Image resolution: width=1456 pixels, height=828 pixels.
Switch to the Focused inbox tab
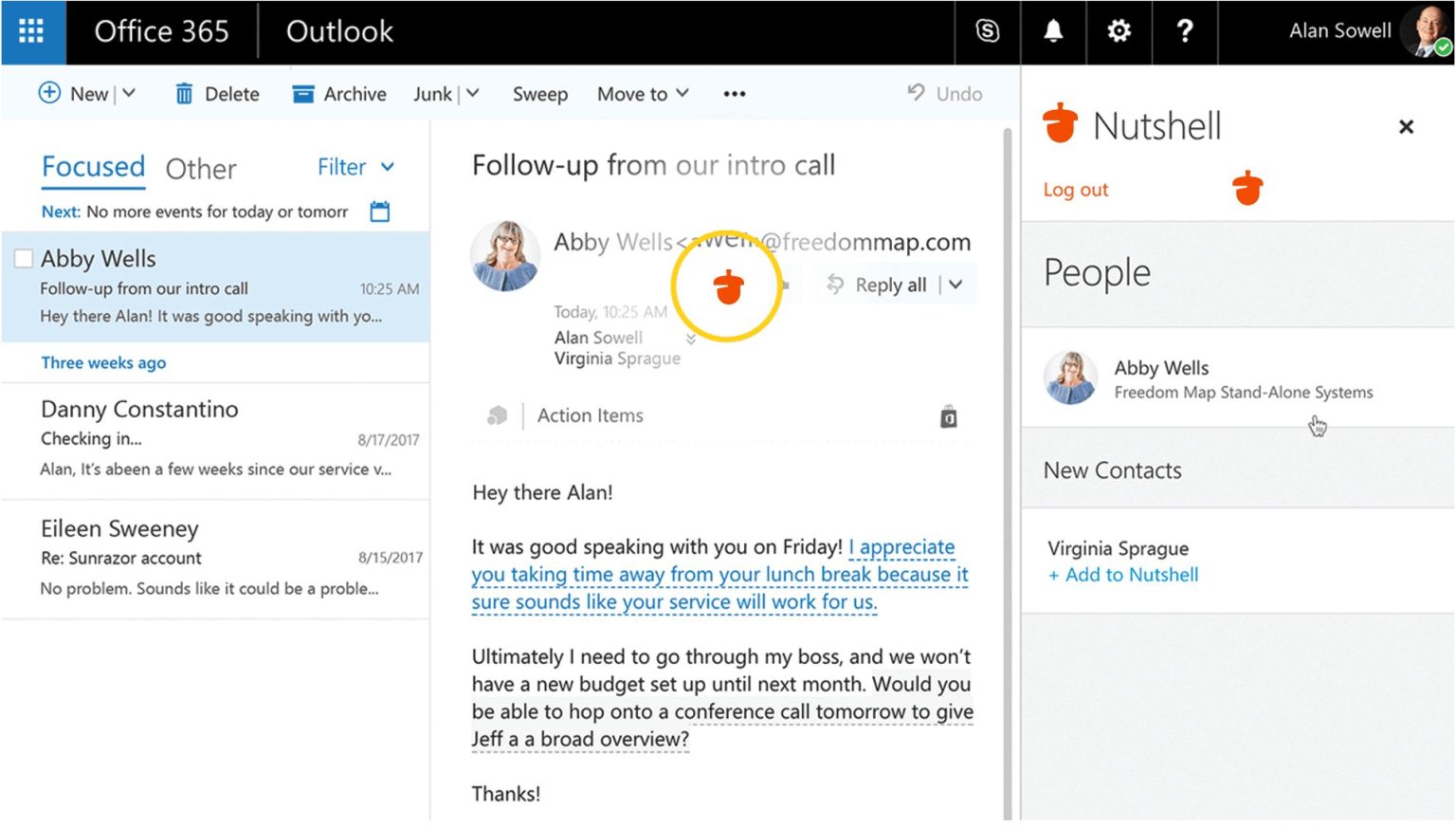coord(92,167)
